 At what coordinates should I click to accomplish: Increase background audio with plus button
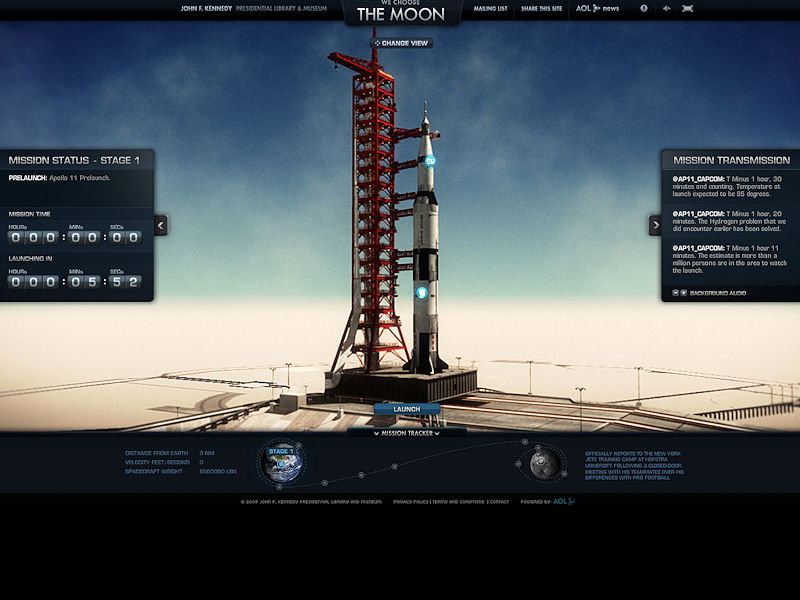point(684,293)
